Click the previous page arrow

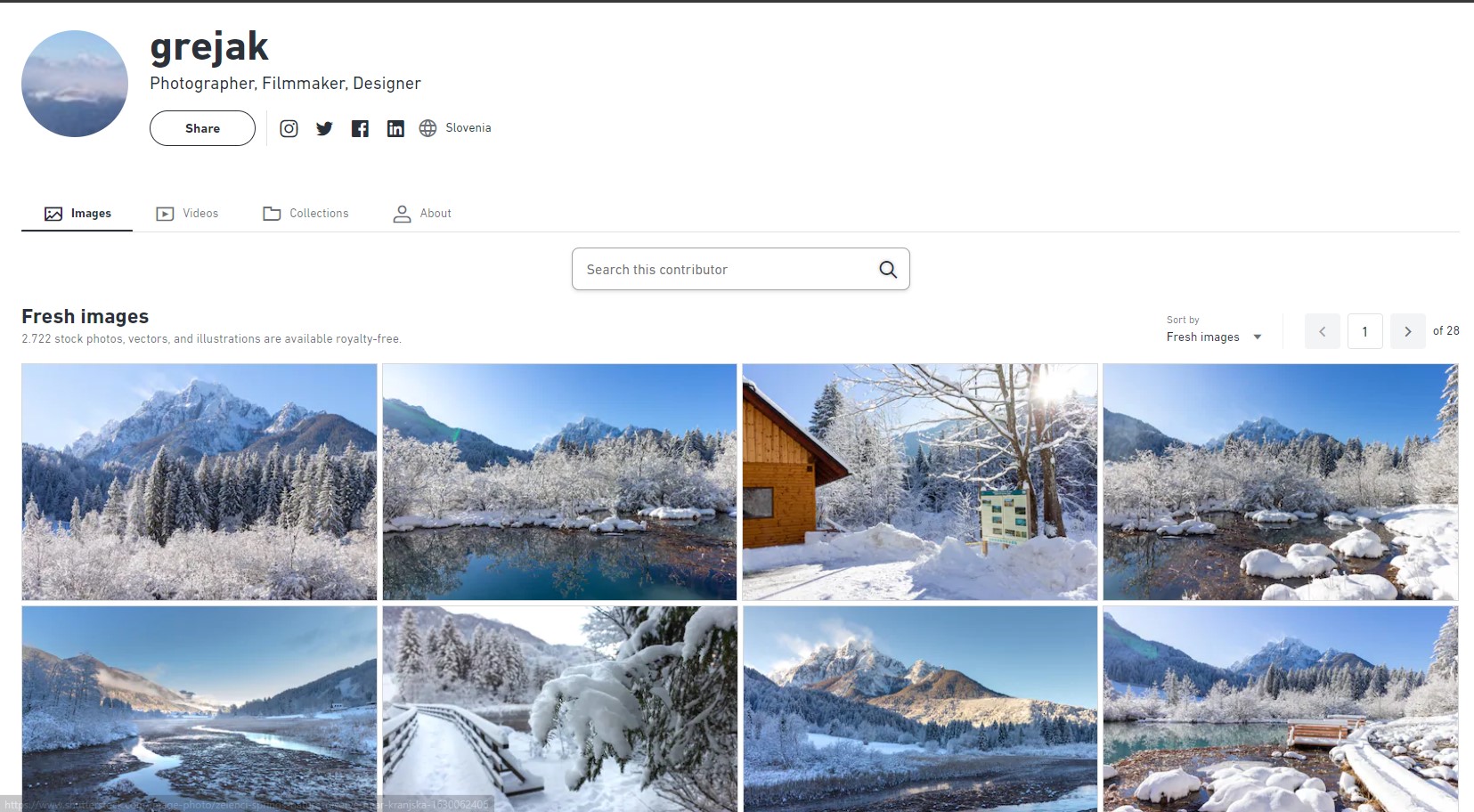click(1323, 330)
